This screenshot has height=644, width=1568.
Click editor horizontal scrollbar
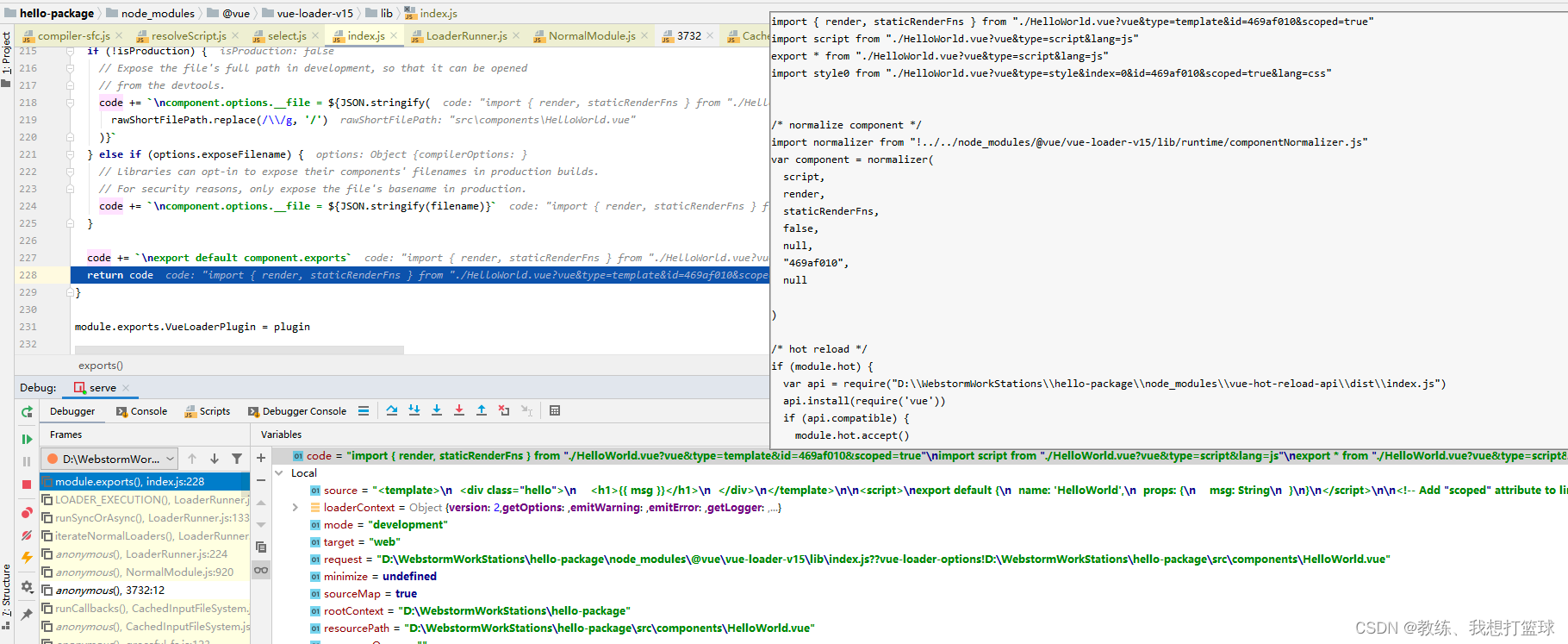pyautogui.click(x=240, y=350)
